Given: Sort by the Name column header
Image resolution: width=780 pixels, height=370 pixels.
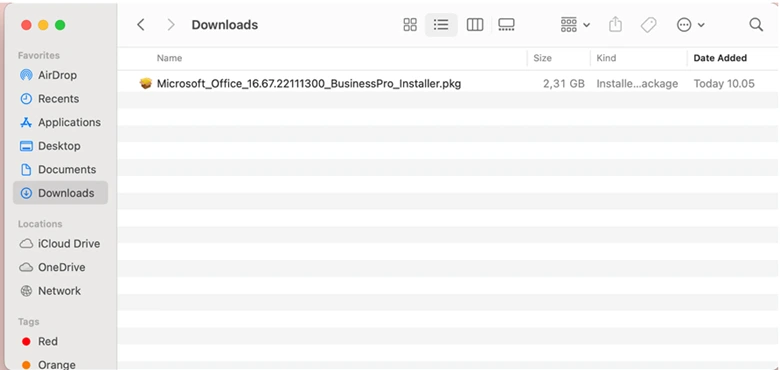Looking at the screenshot, I should point(169,58).
